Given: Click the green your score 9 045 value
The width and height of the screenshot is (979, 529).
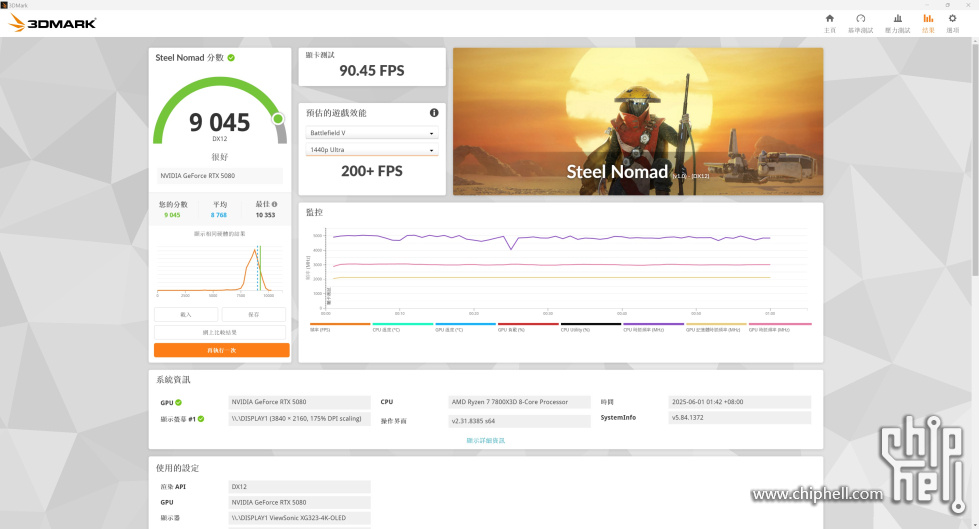Looking at the screenshot, I should (x=172, y=215).
